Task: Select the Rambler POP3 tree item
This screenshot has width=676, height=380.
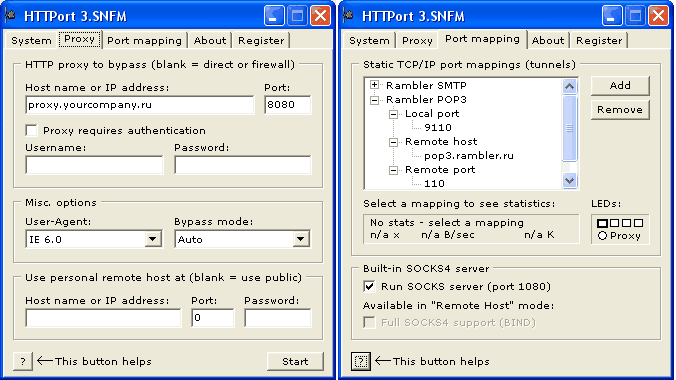Action: [x=426, y=100]
